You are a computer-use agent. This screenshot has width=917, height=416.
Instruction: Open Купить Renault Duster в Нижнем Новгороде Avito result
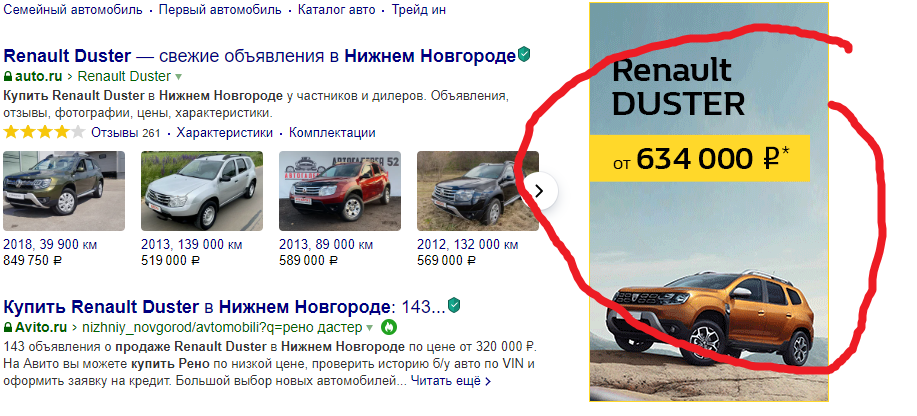point(225,307)
